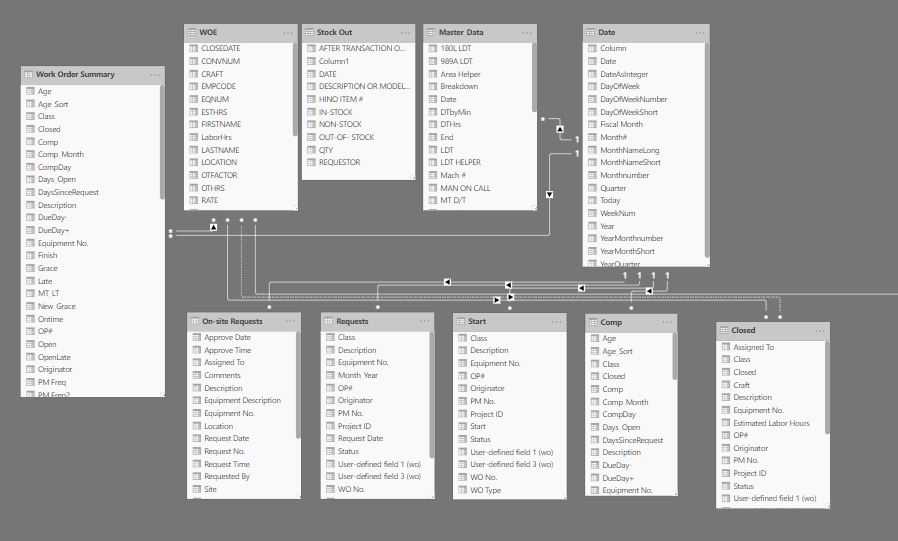The height and width of the screenshot is (541, 898).
Task: Click the scrollbar in the Date table
Action: [x=707, y=151]
